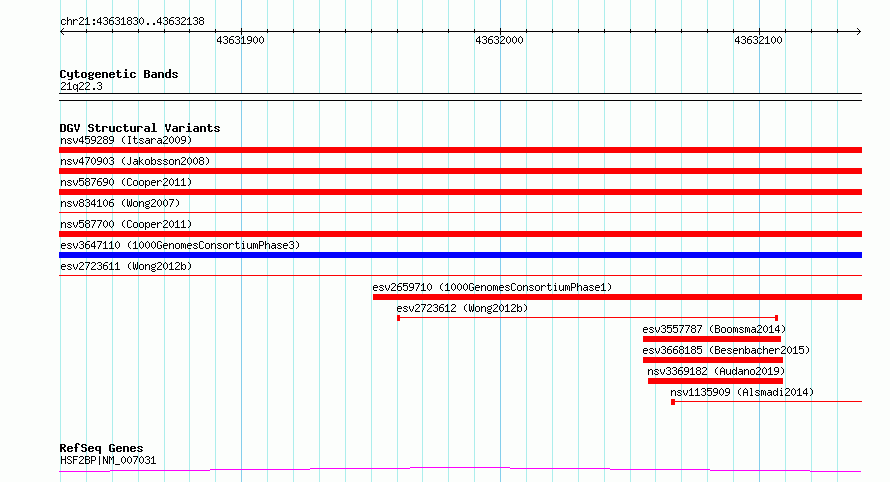The image size is (890, 482).
Task: Open nsv1135909 (Alsmadi2014) variant
Action: [x=742, y=392]
